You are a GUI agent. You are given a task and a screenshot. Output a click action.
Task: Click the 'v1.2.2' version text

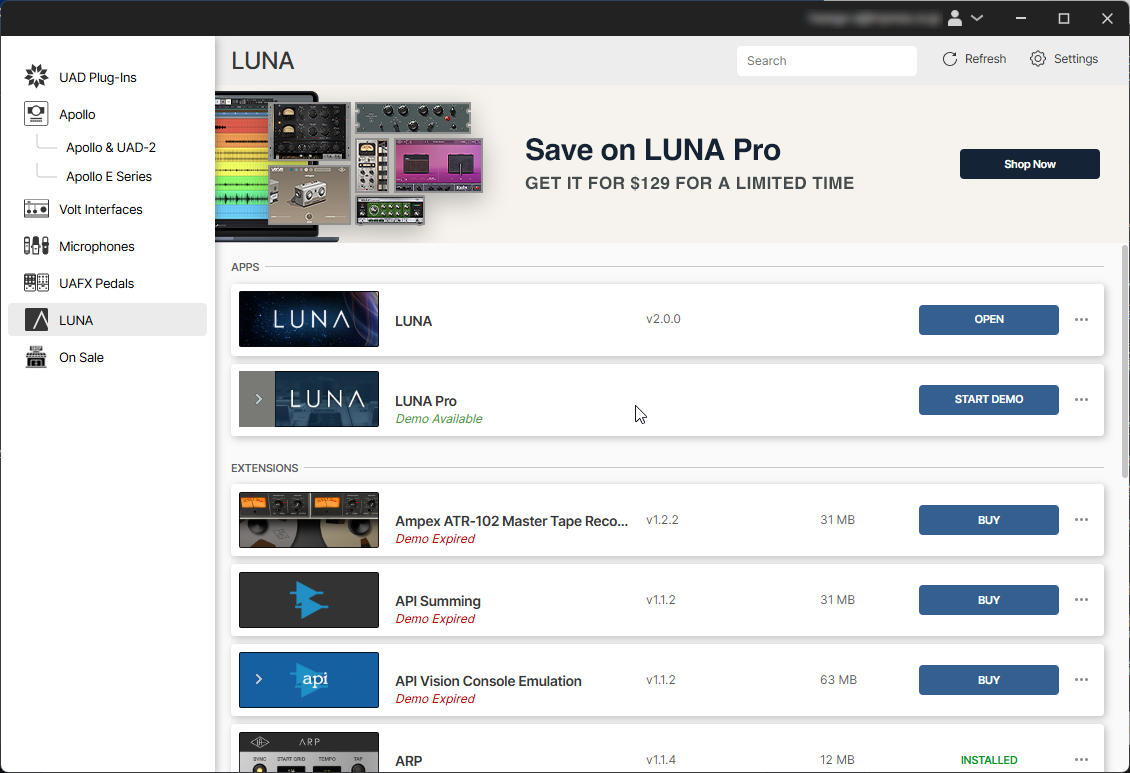pos(662,519)
